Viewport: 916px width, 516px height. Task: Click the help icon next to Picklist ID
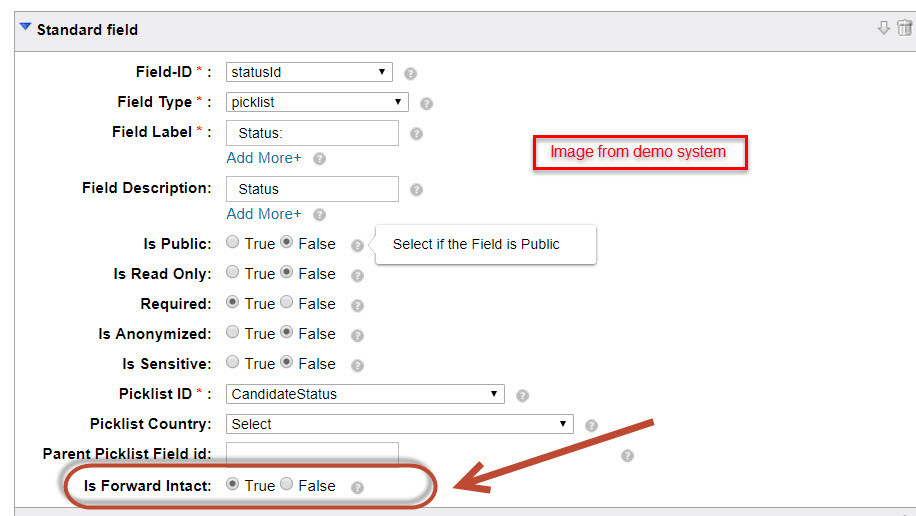coord(522,396)
